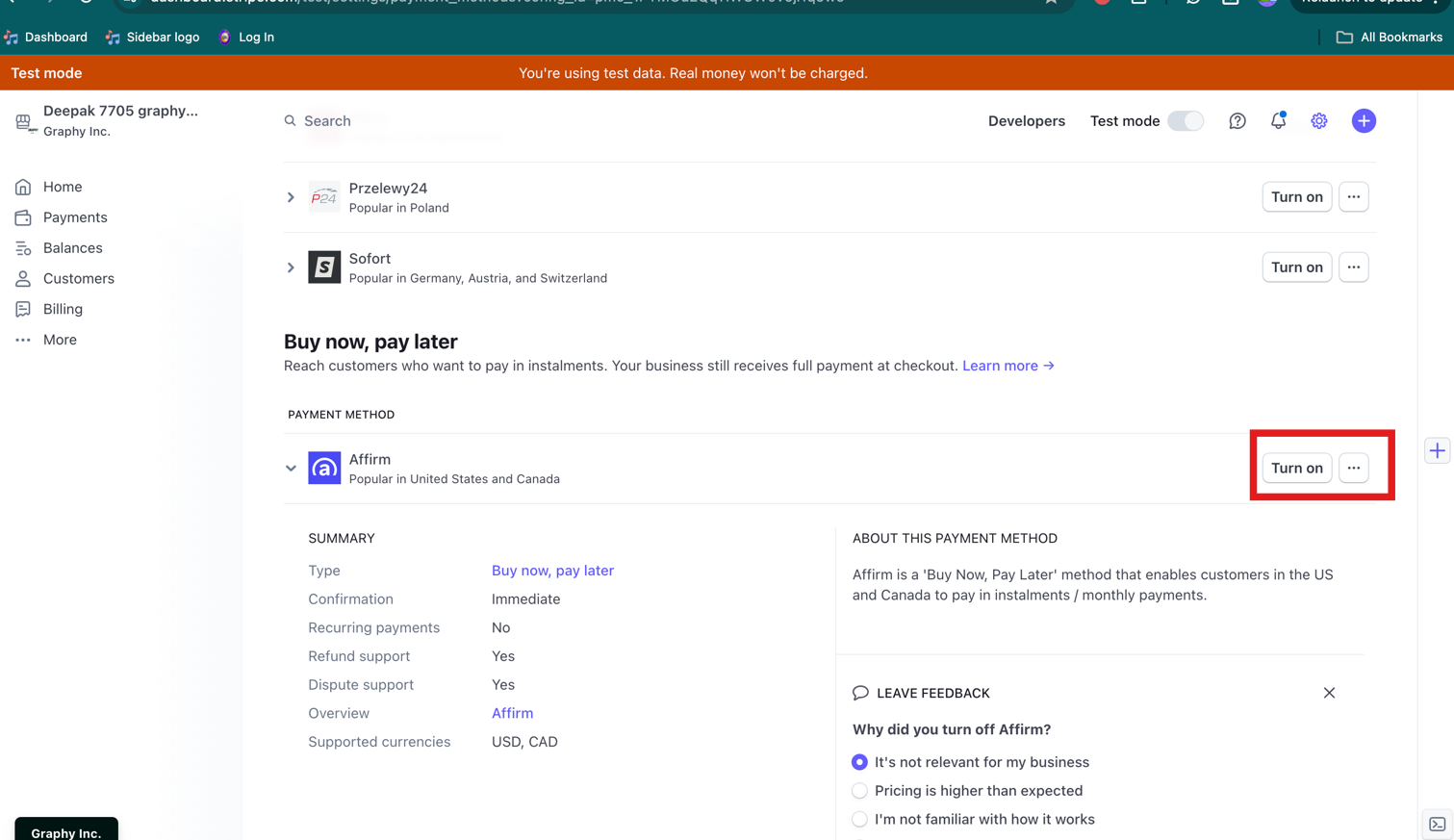Click the Affirm logo icon
The image size is (1454, 840).
pos(324,469)
